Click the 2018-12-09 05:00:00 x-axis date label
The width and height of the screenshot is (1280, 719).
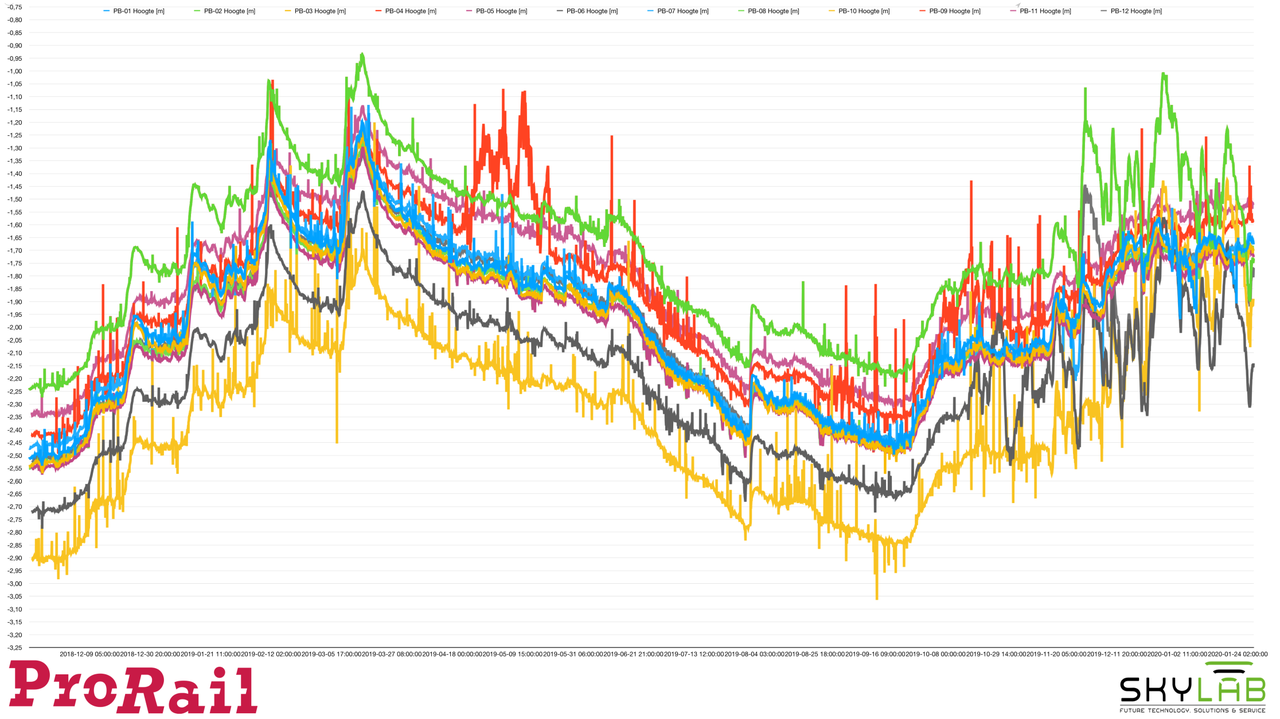click(90, 654)
